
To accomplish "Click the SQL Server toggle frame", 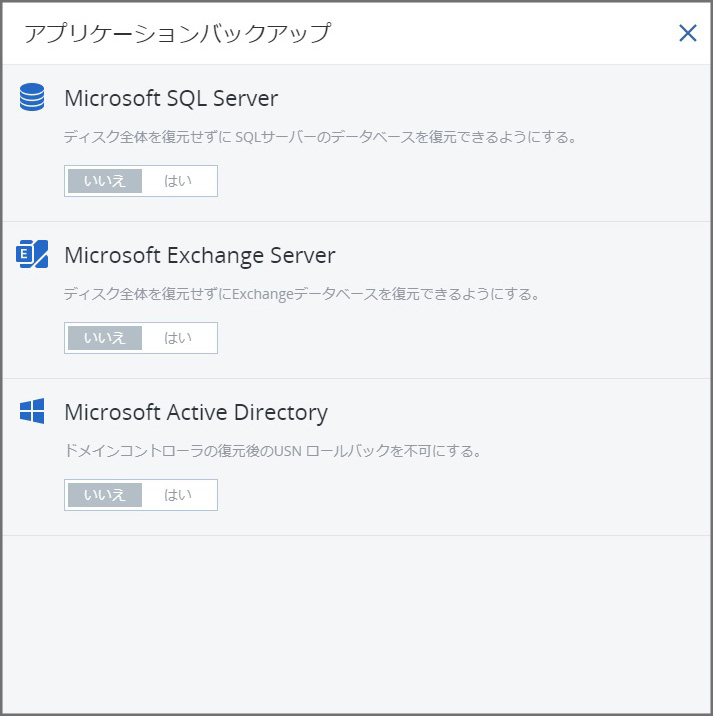I will 141,181.
